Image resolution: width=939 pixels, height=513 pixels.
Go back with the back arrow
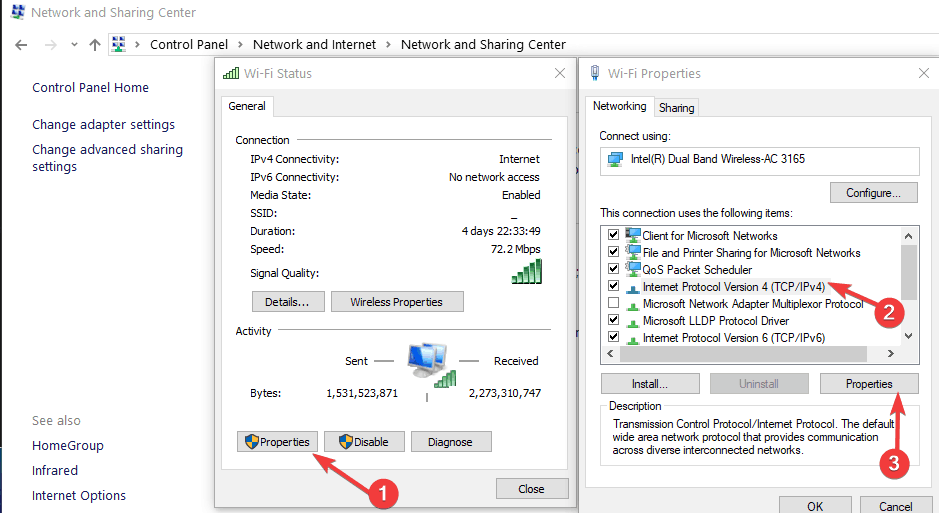click(x=21, y=45)
